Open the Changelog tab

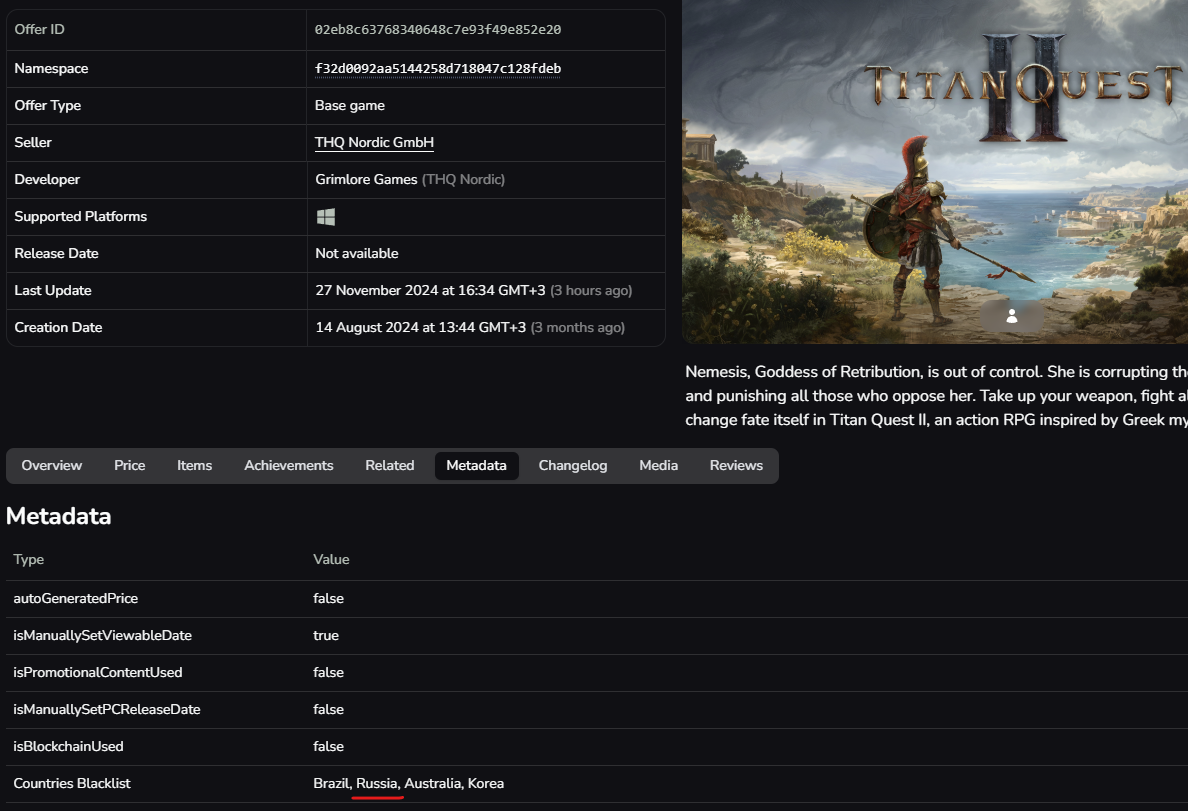(573, 465)
